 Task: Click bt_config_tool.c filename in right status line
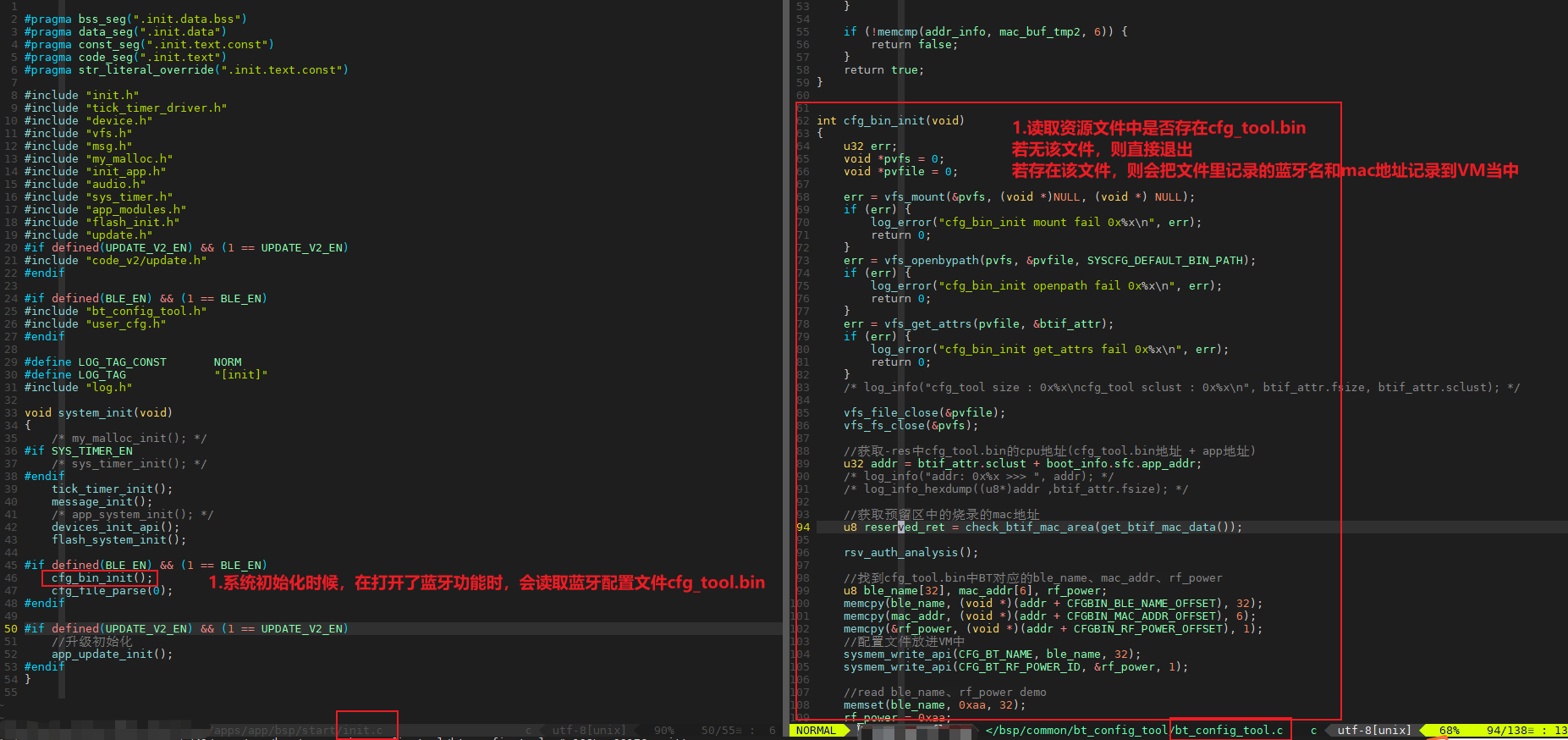[1229, 730]
